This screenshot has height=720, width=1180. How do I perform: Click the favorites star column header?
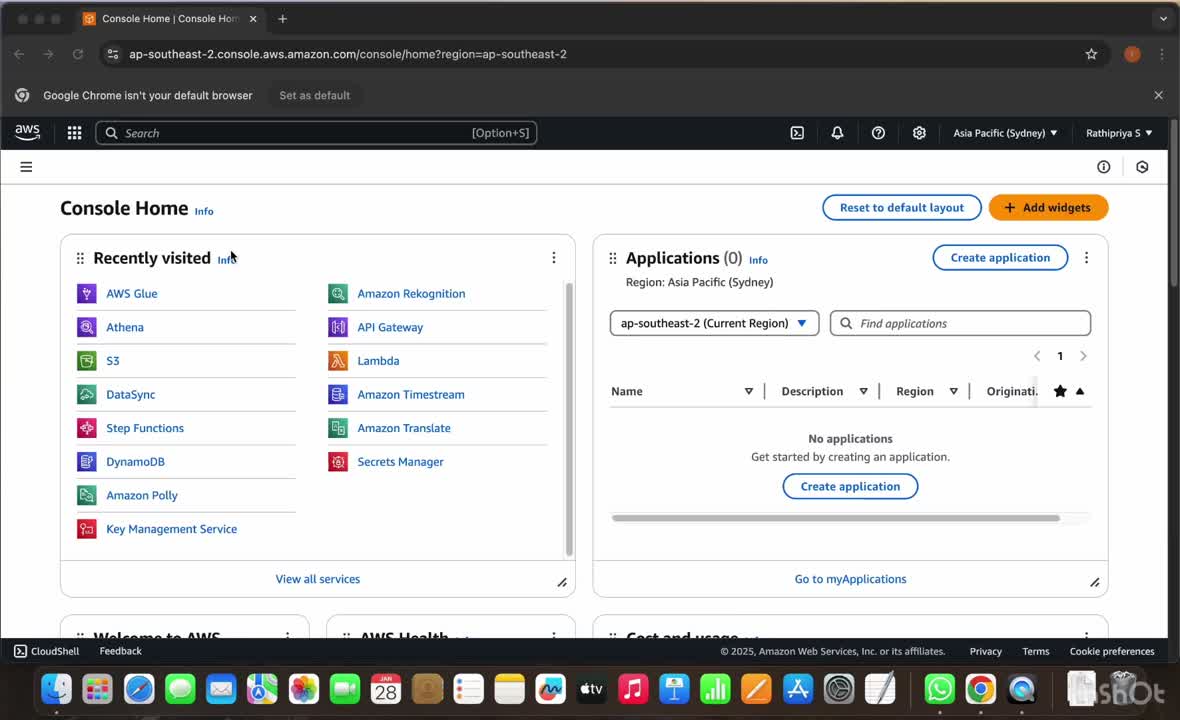[x=1060, y=391]
